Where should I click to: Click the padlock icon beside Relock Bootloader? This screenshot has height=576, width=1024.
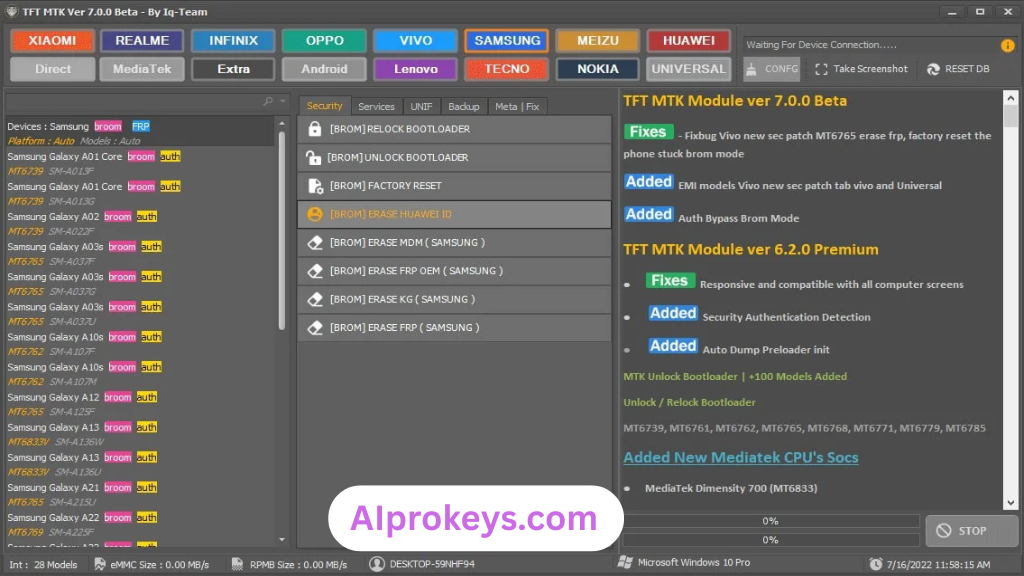coord(315,129)
